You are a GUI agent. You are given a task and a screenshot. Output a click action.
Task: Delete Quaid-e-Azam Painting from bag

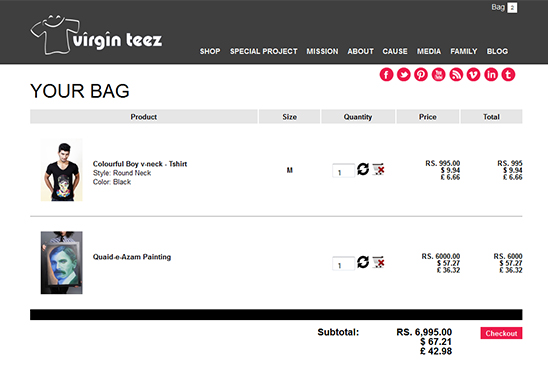coord(378,262)
